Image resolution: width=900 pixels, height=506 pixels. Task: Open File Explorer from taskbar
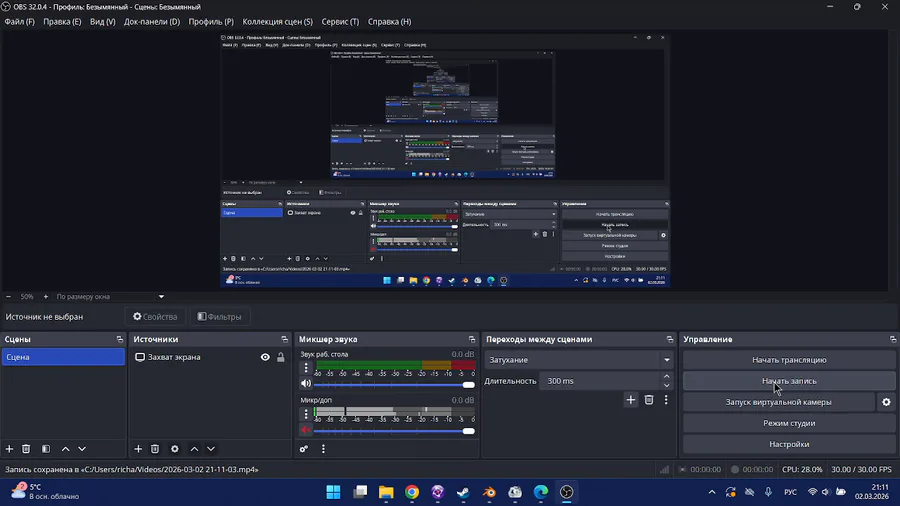point(386,492)
